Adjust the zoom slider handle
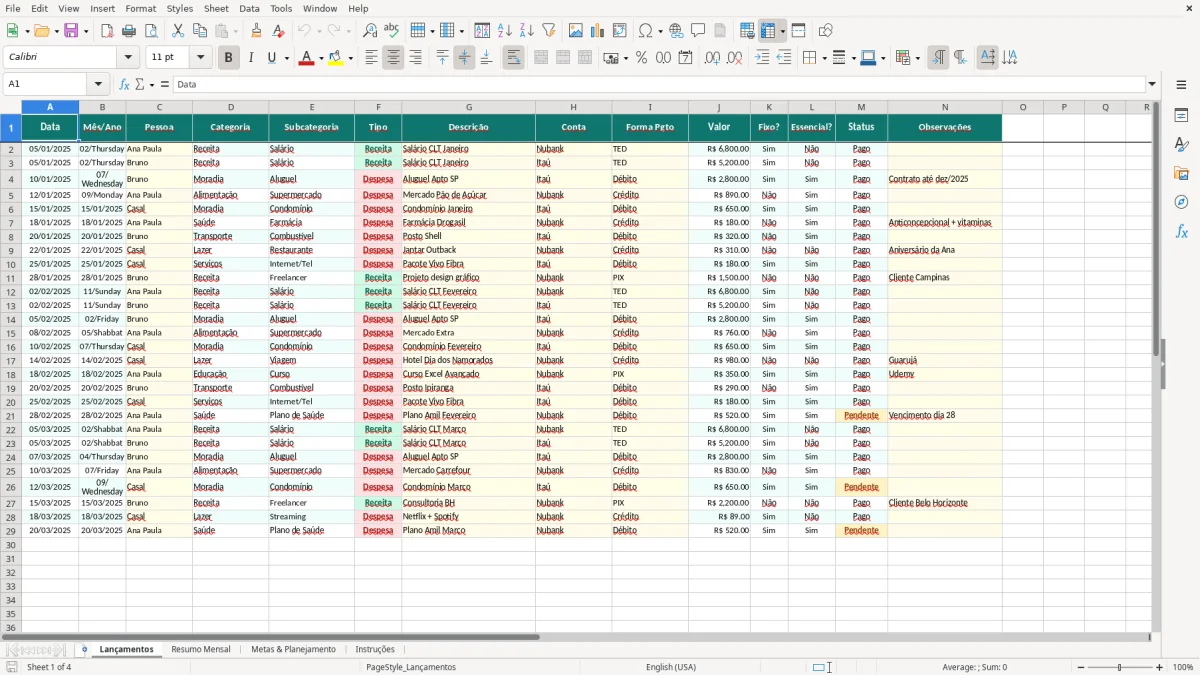The width and height of the screenshot is (1200, 675). point(1120,667)
